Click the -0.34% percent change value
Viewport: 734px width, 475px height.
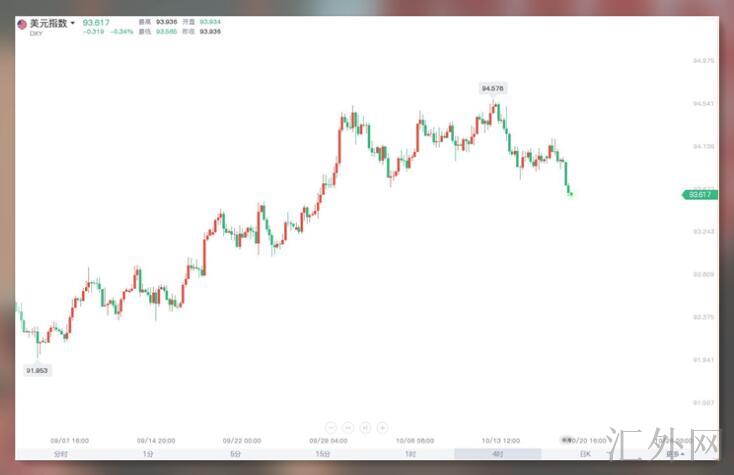(122, 31)
